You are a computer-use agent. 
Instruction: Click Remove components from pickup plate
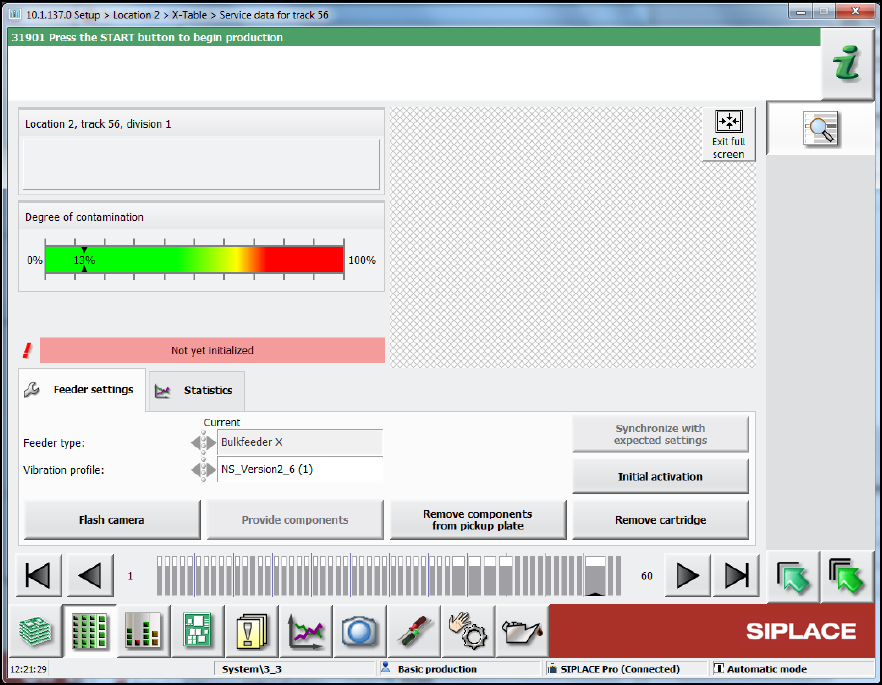478,520
